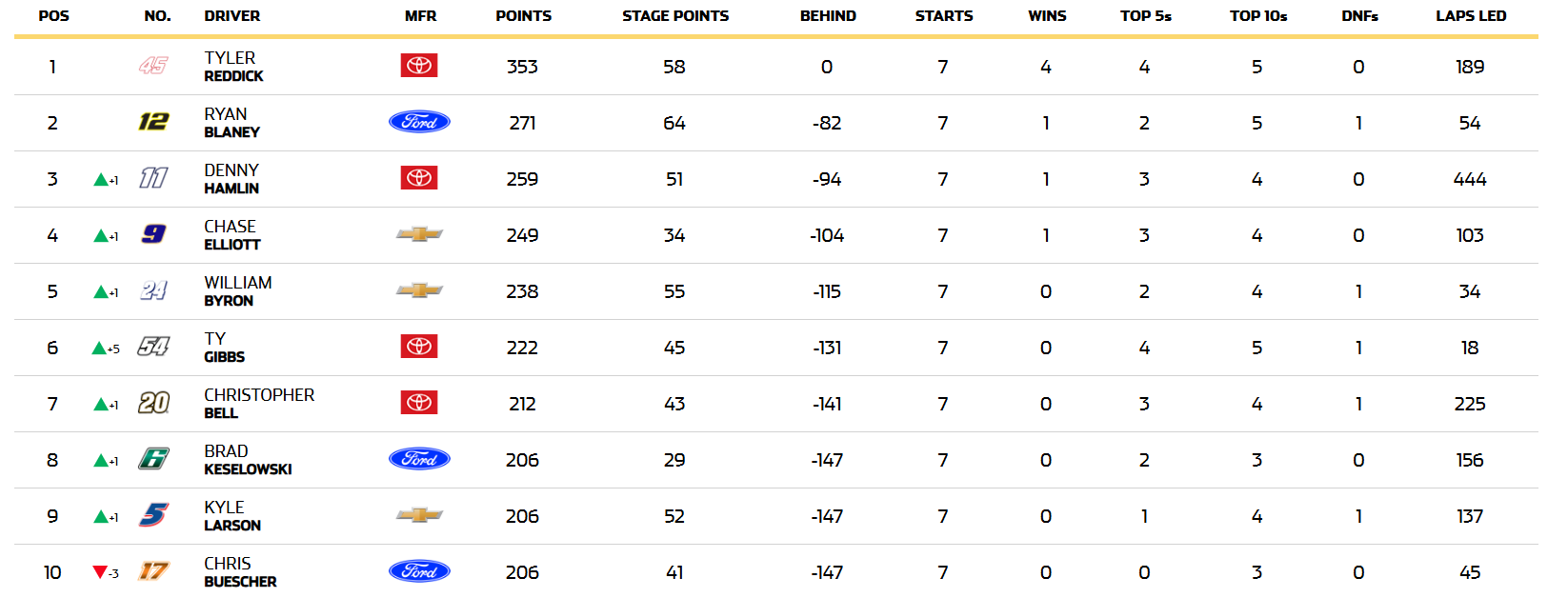Open Christopher Bell driver name link
This screenshot has width=1568, height=598.
[259, 404]
